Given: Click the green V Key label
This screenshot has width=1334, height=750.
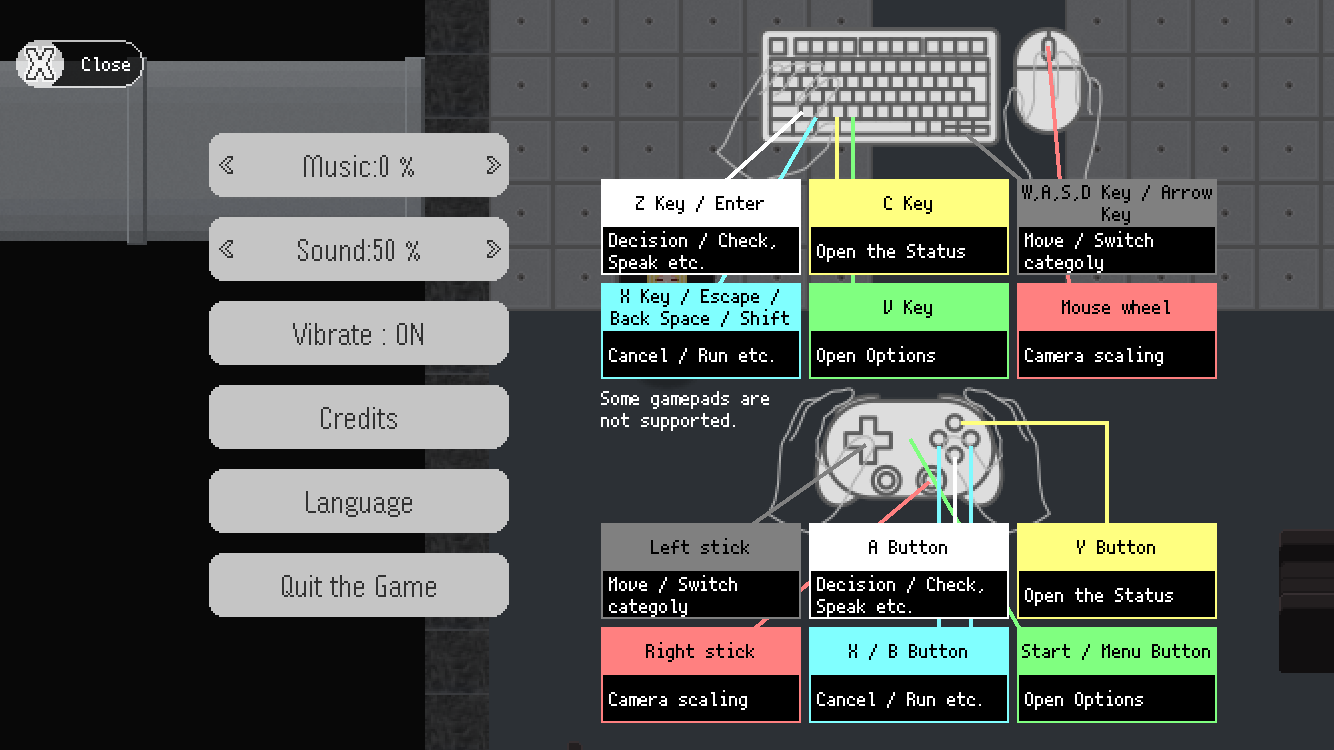Looking at the screenshot, I should (x=909, y=307).
